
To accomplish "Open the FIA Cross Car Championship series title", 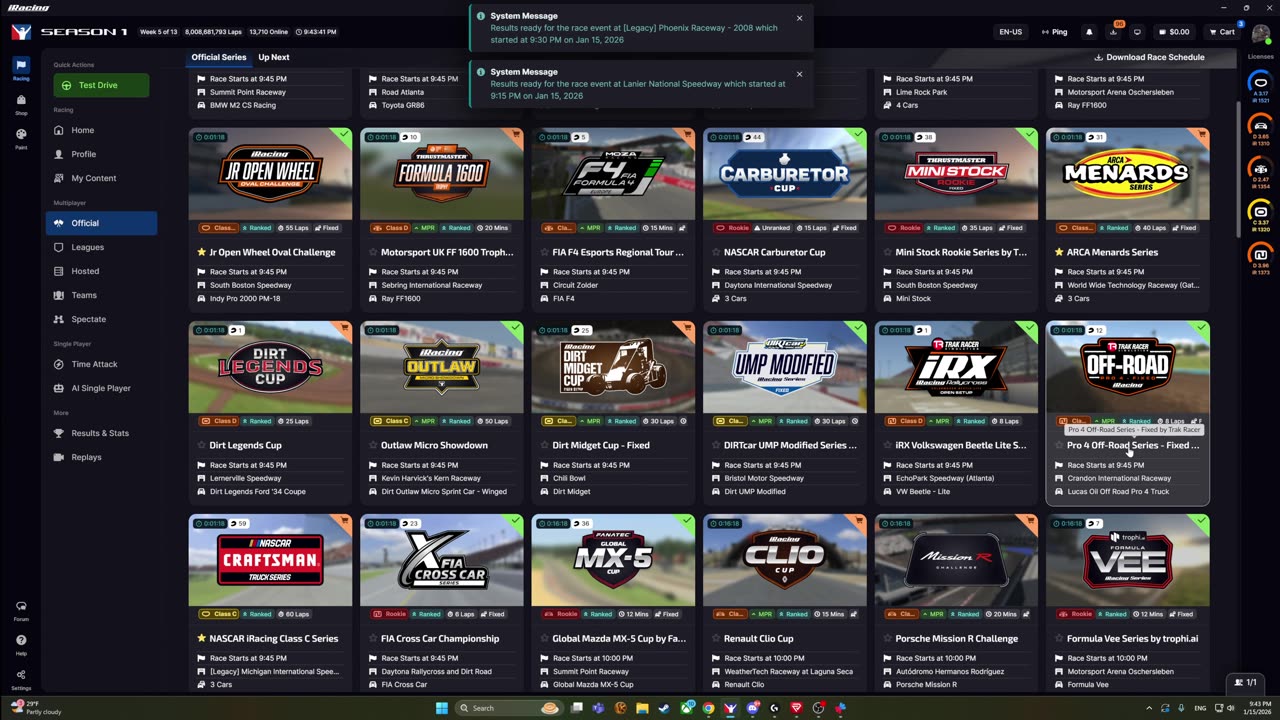I will [x=440, y=638].
